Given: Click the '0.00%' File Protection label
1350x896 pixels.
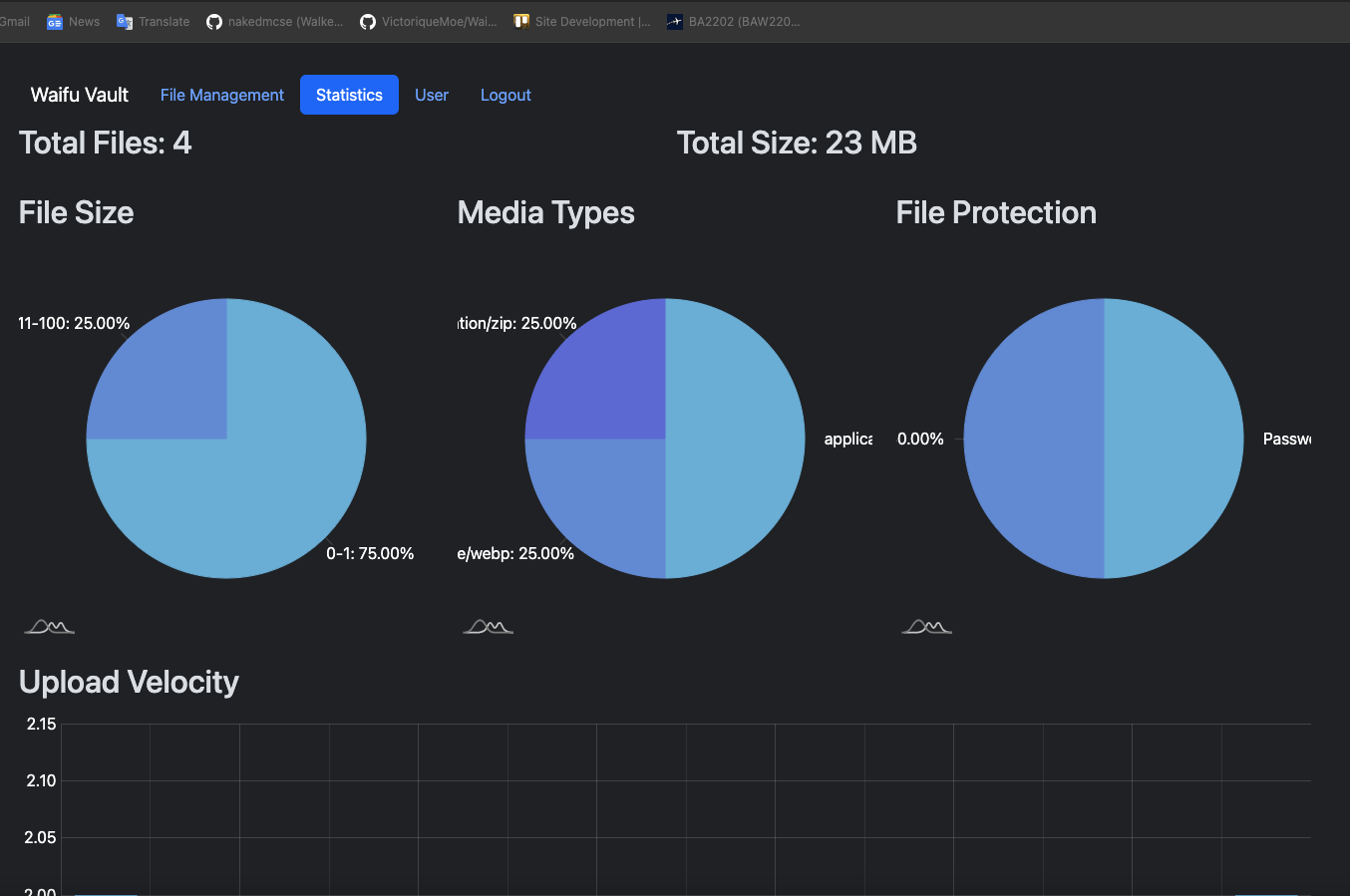Looking at the screenshot, I should click(x=920, y=439).
